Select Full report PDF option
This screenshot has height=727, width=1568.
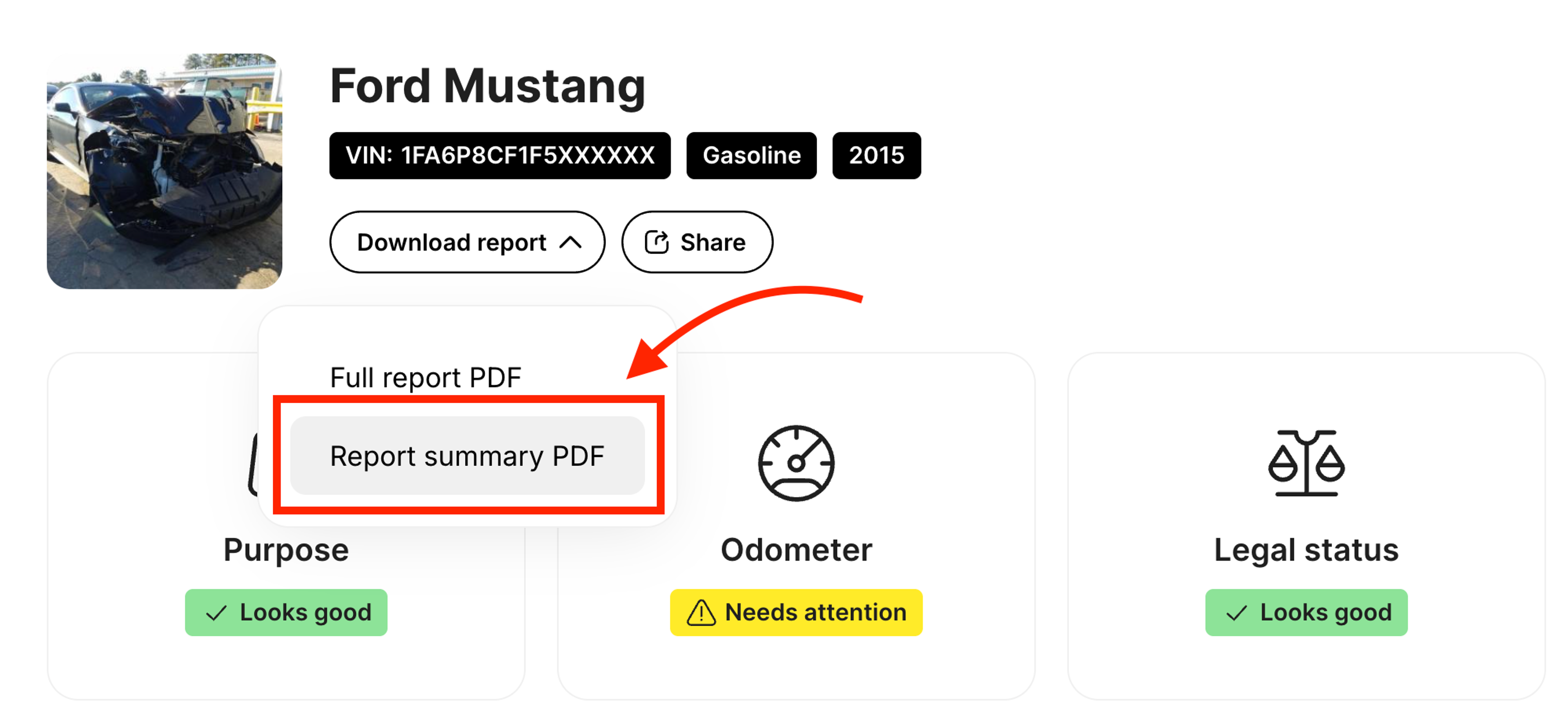[x=425, y=377]
